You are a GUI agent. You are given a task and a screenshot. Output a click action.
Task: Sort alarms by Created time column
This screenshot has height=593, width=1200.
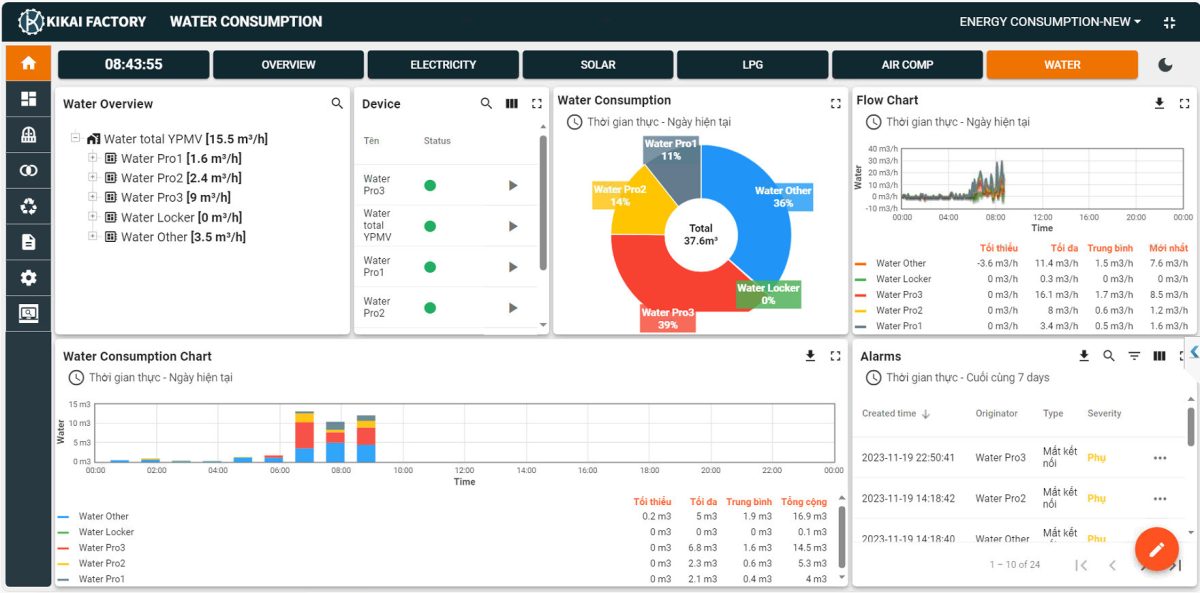pos(896,414)
